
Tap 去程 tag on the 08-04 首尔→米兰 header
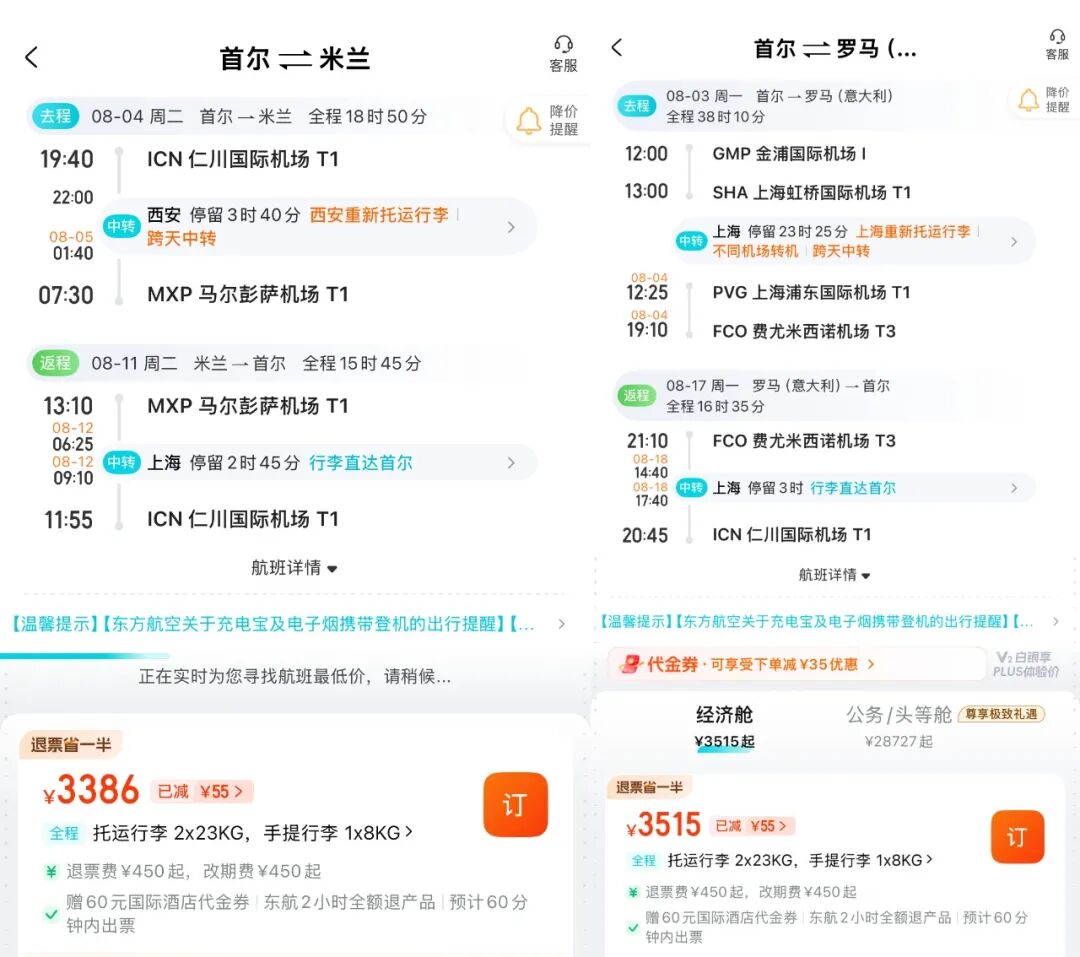point(56,116)
